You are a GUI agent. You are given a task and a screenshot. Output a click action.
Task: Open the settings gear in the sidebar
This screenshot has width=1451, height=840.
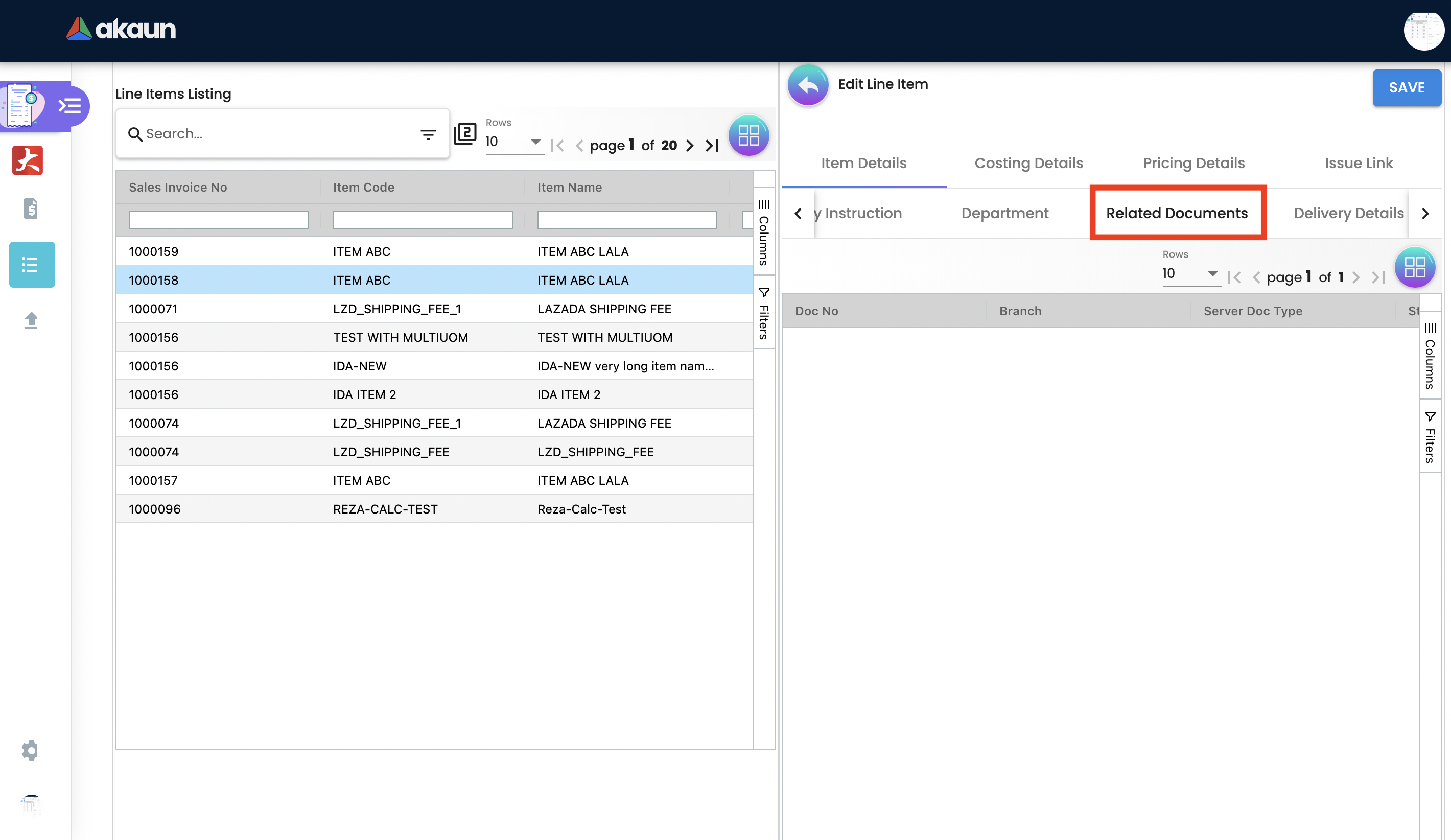click(x=30, y=750)
